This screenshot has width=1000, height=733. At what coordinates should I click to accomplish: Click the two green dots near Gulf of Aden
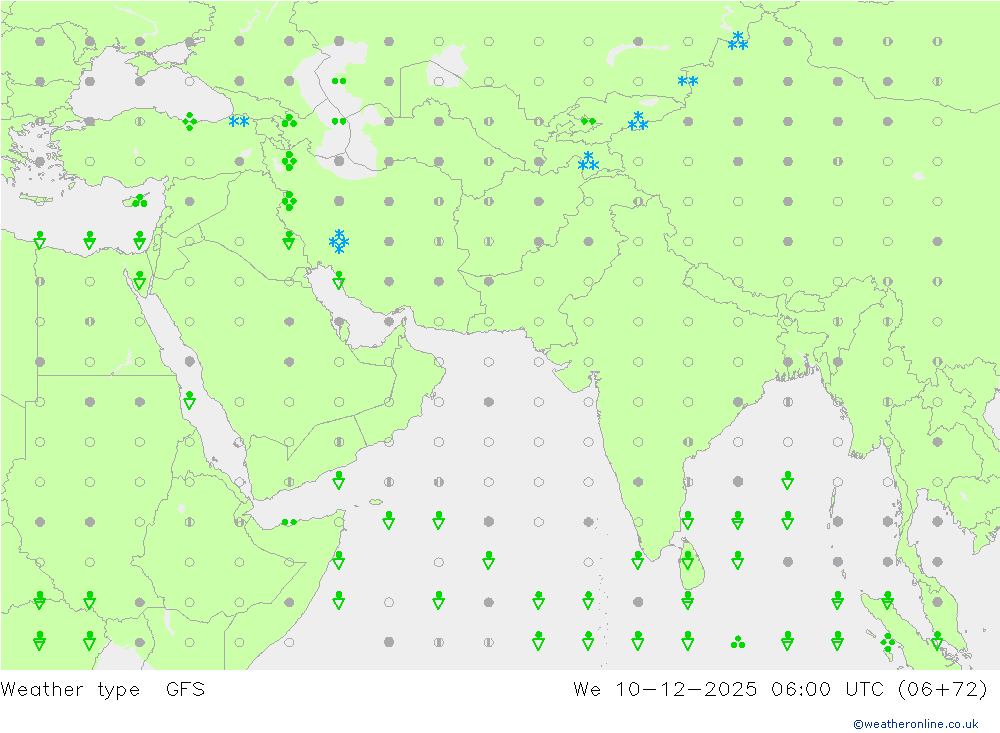click(289, 521)
